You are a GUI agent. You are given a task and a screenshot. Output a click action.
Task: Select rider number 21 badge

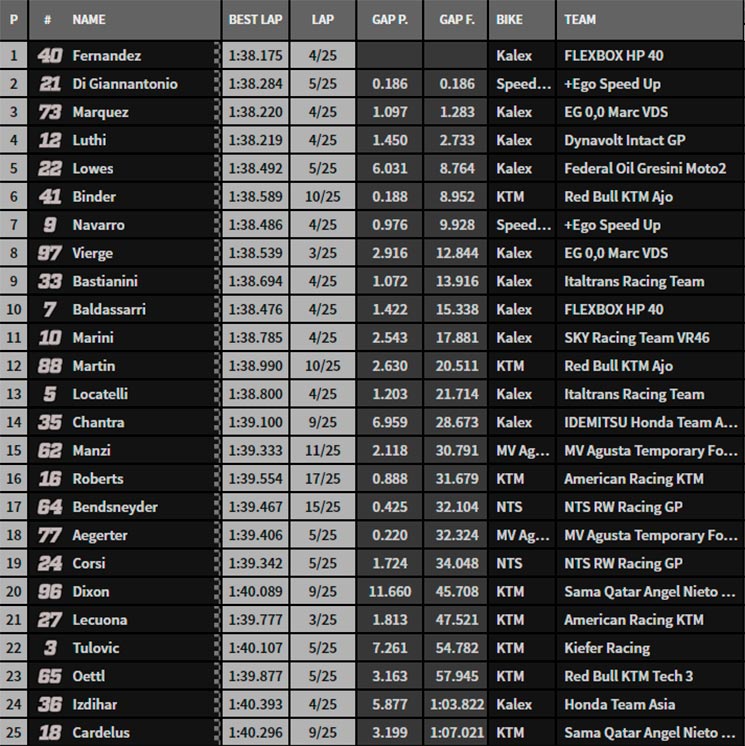coord(50,84)
